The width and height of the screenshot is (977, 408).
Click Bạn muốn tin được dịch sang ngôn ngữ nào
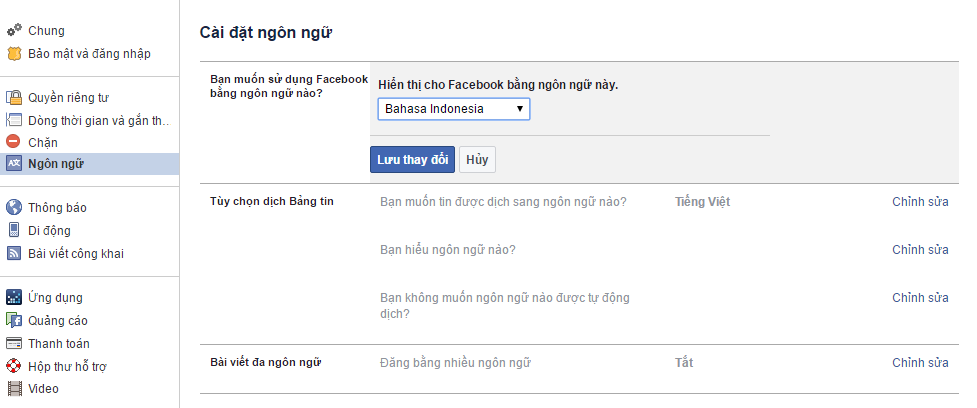click(x=503, y=202)
